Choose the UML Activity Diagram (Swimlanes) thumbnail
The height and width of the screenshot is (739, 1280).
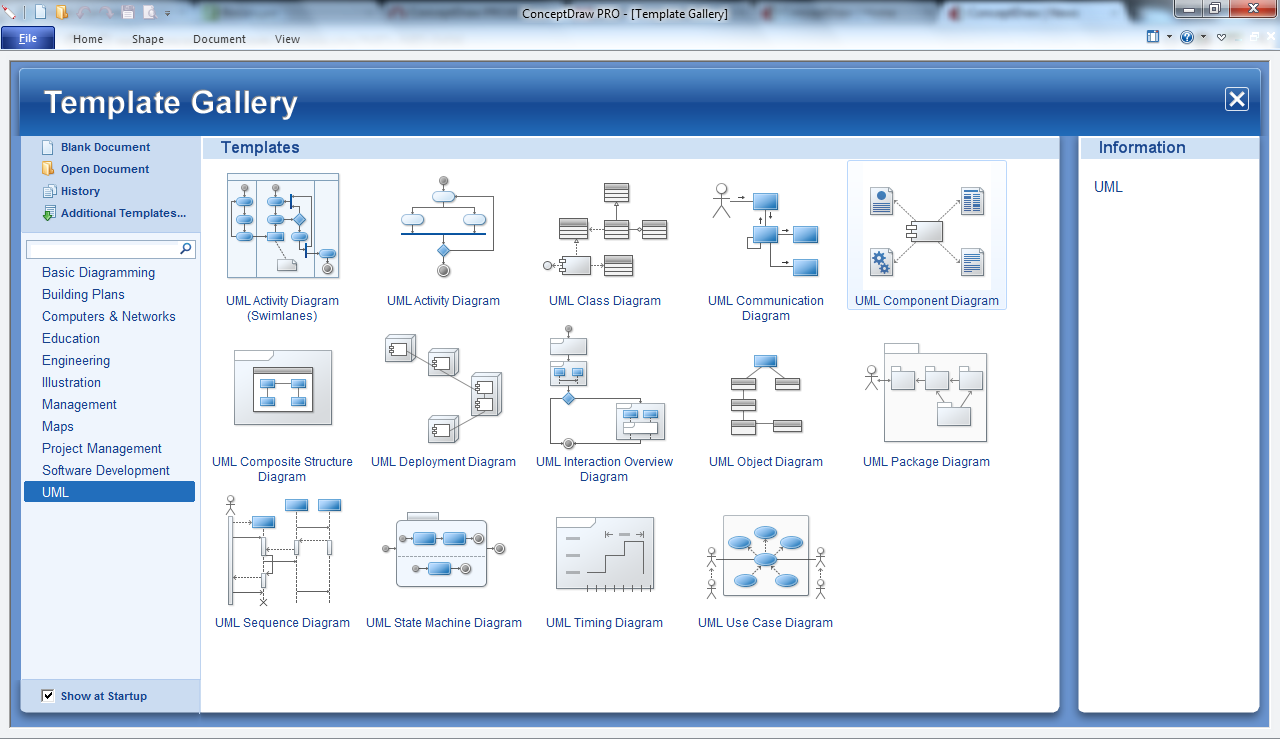283,226
